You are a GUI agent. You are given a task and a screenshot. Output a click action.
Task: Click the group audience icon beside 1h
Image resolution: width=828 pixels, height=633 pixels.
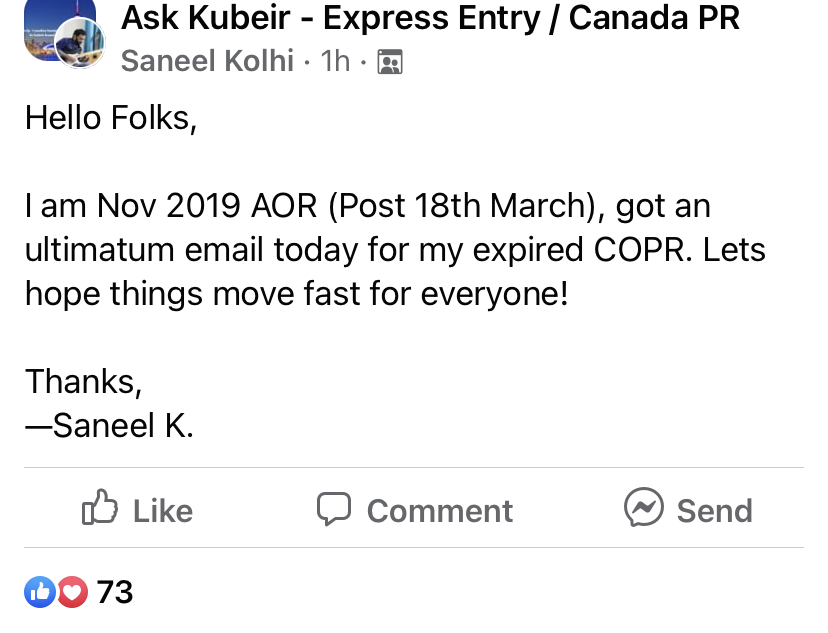[390, 62]
